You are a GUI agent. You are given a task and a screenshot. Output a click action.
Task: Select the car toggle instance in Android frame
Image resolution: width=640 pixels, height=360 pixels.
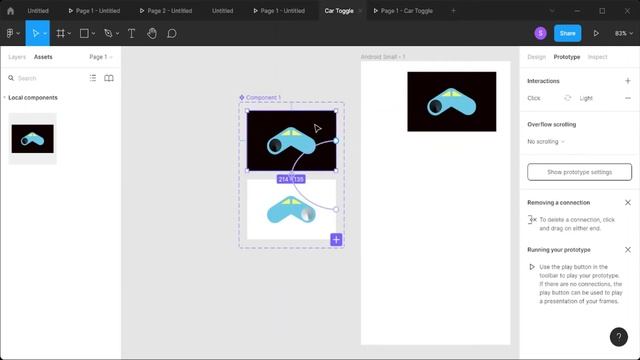[x=452, y=102]
